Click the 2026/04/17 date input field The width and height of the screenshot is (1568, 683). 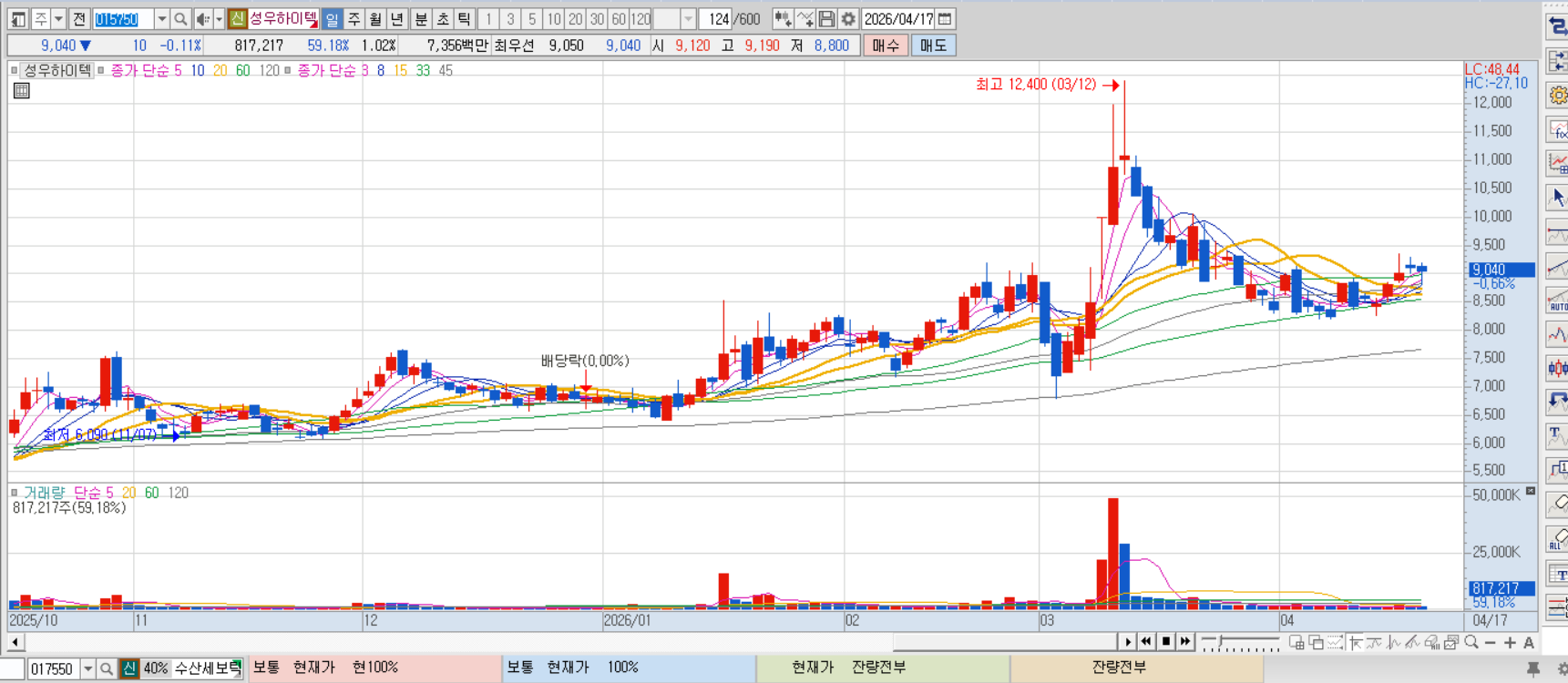(x=898, y=19)
